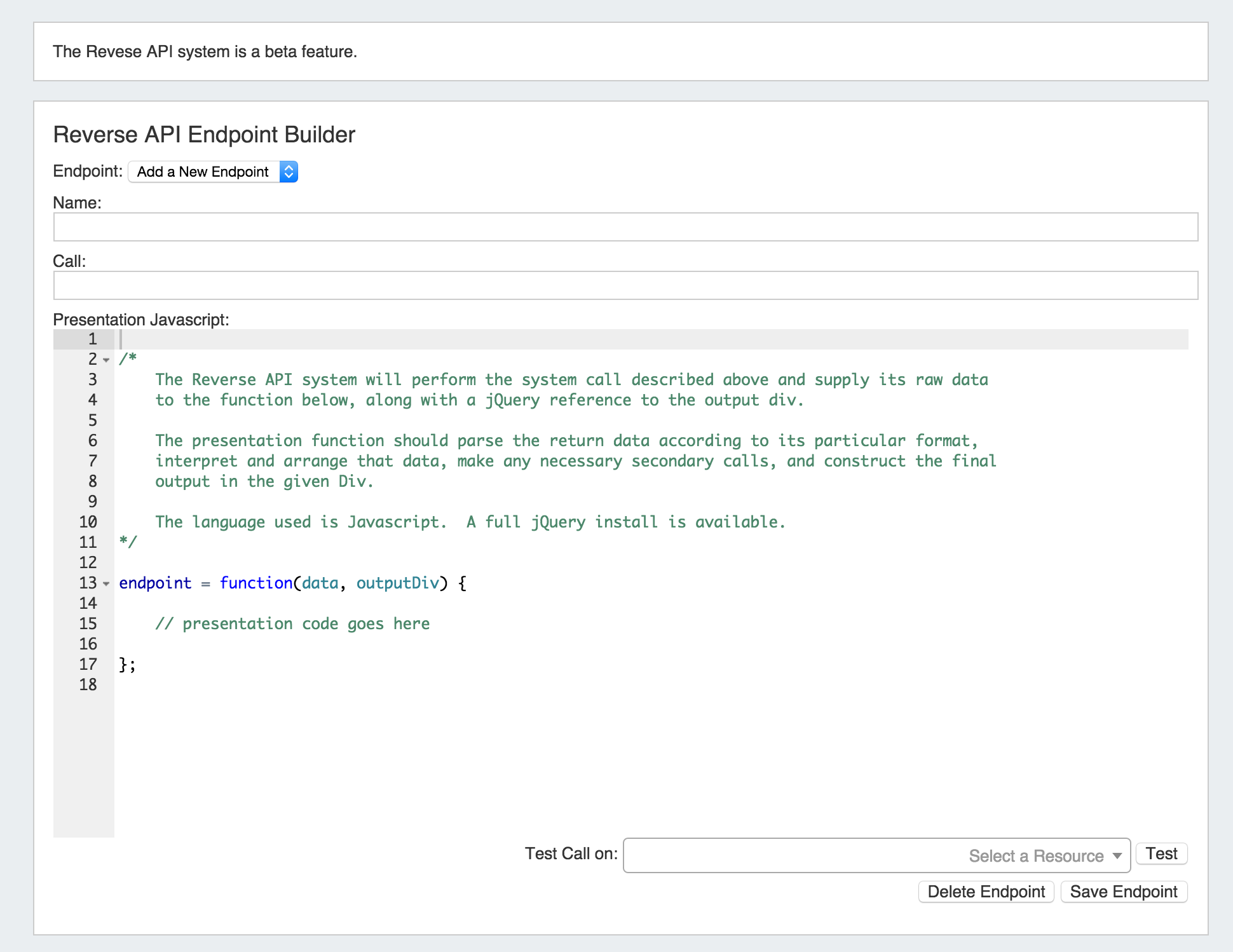This screenshot has width=1233, height=952.
Task: Click the Call input field
Action: (x=625, y=285)
